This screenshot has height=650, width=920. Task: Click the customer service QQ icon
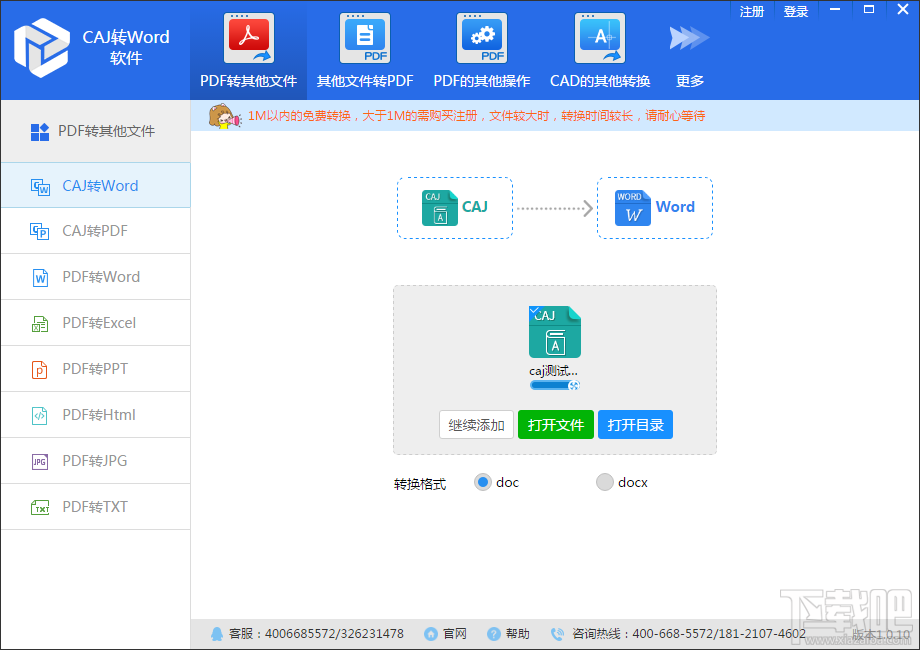217,634
